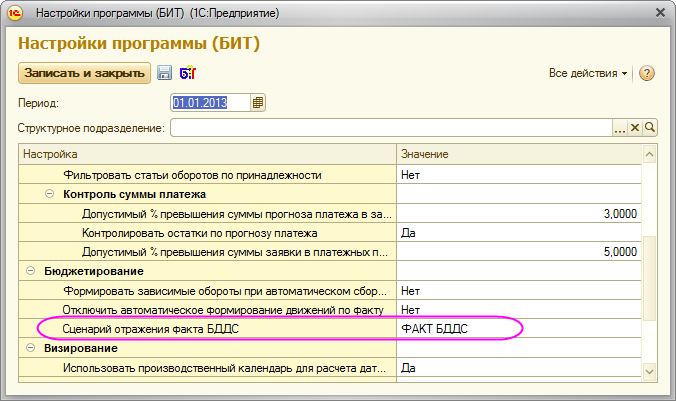Clear the Структурное подразделение field with X
Screen dimensions: 676x401
pos(635,128)
